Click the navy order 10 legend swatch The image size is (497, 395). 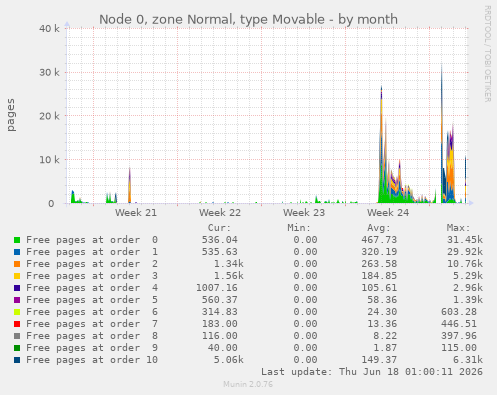(x=17, y=360)
